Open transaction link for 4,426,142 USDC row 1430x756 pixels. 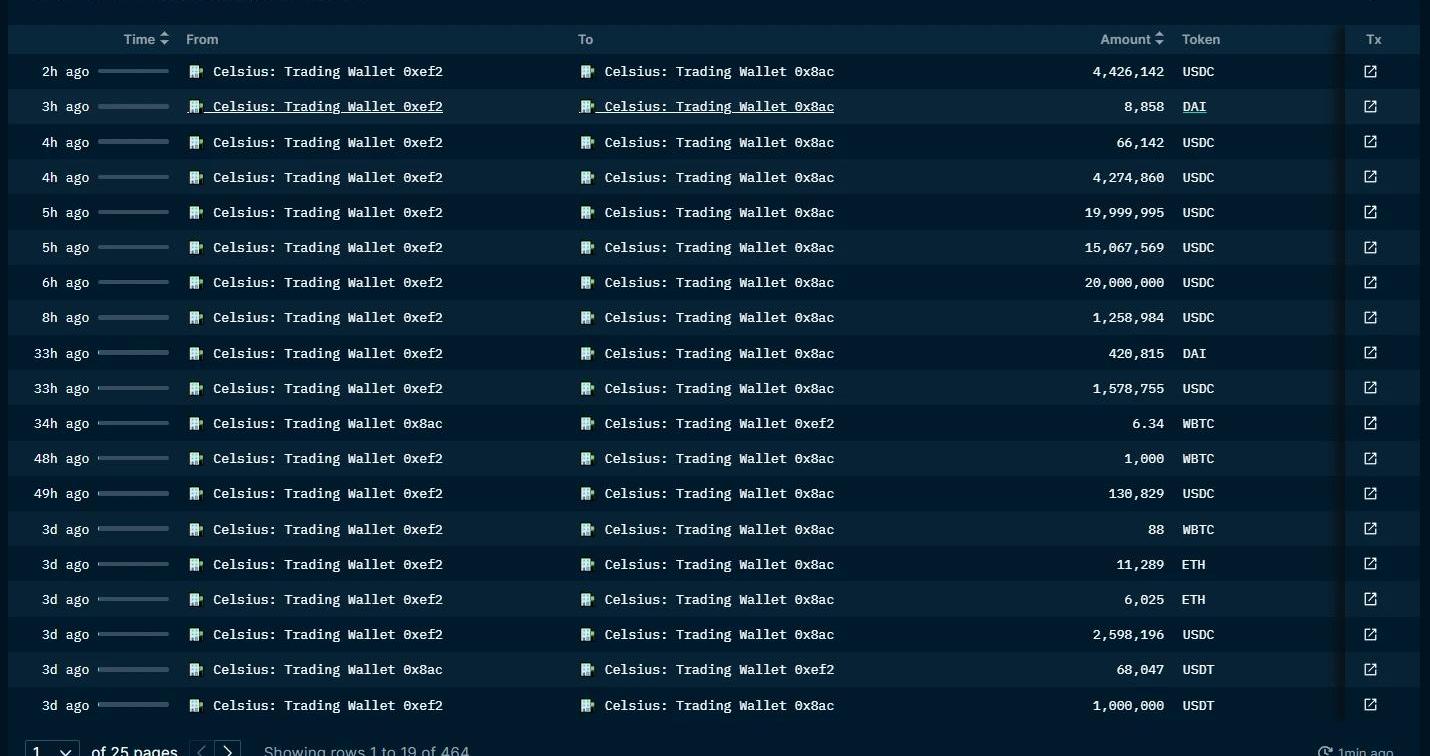click(x=1370, y=72)
